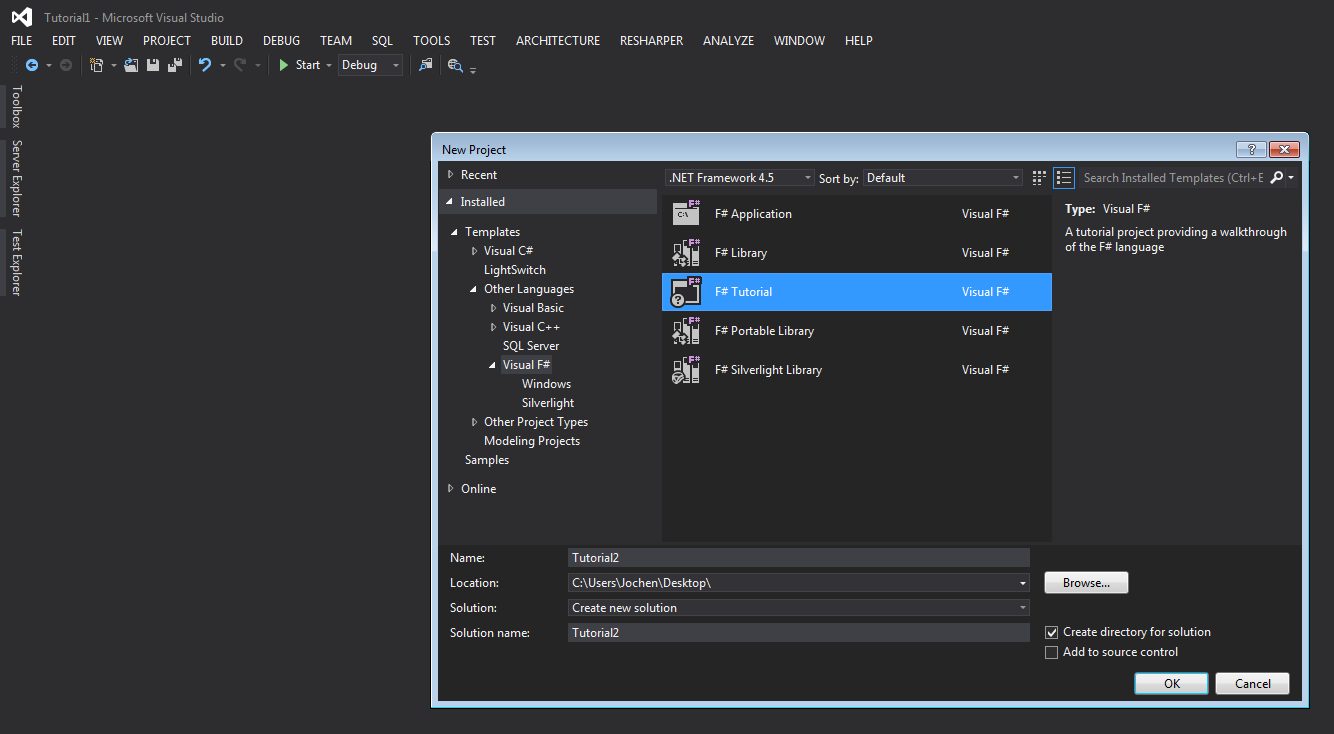
Task: Open the Start button dropdown arrow
Action: tap(329, 66)
